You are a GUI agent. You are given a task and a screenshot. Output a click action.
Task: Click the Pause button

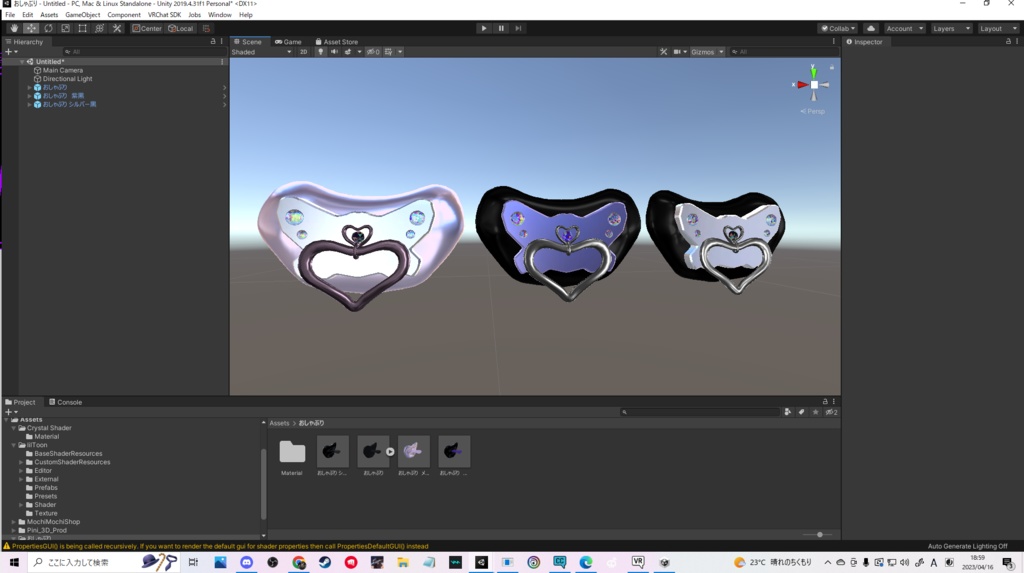tap(501, 28)
